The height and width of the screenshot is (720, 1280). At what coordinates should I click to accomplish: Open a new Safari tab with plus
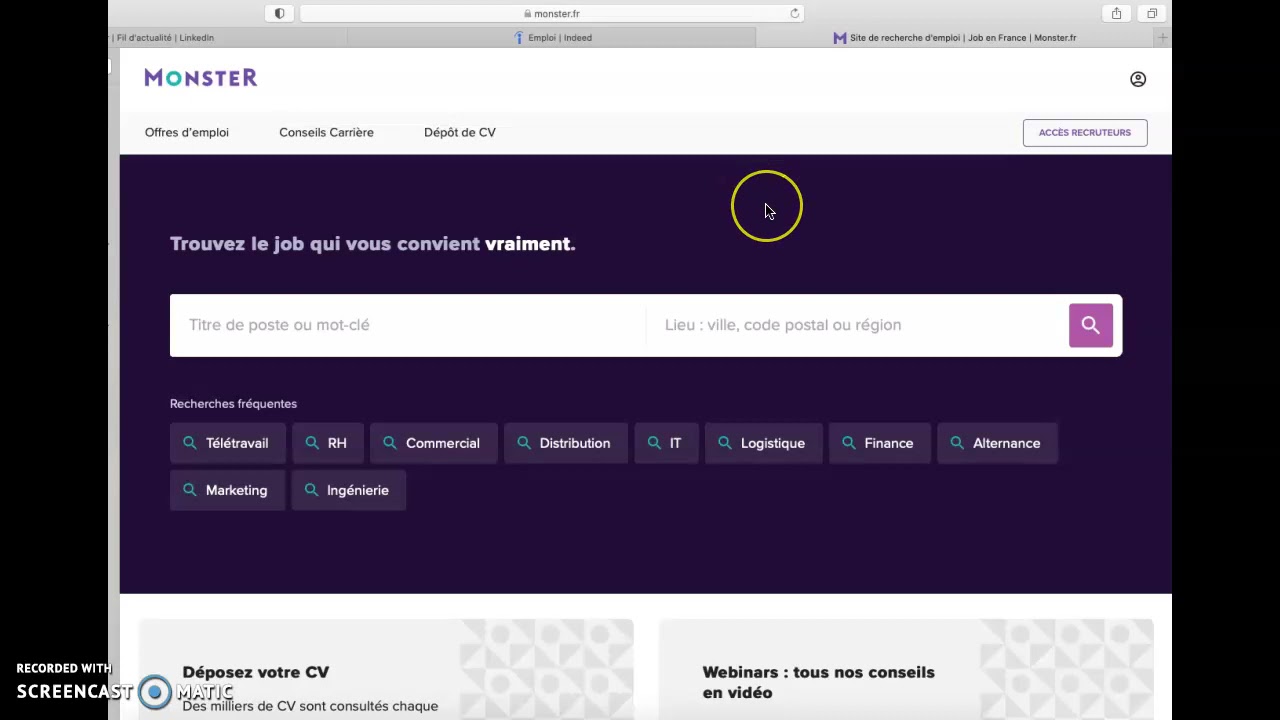[x=1163, y=38]
